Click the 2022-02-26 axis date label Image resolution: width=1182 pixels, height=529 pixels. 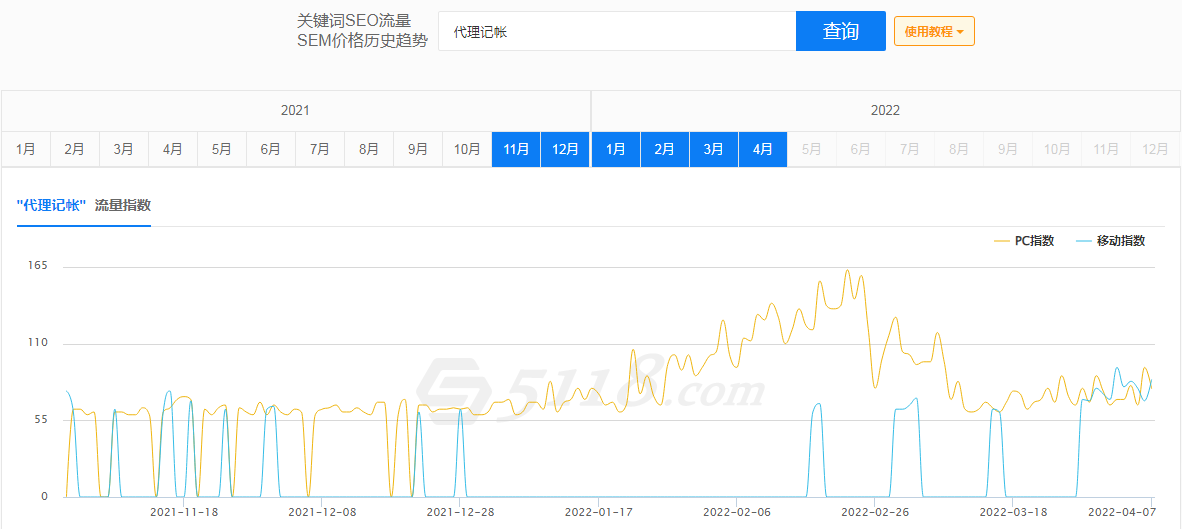click(874, 512)
